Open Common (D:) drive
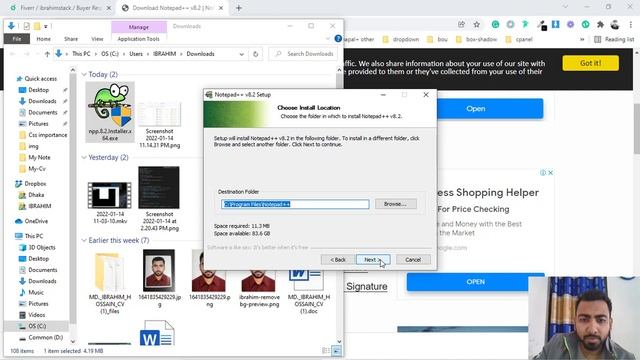640x360 pixels. coord(46,338)
